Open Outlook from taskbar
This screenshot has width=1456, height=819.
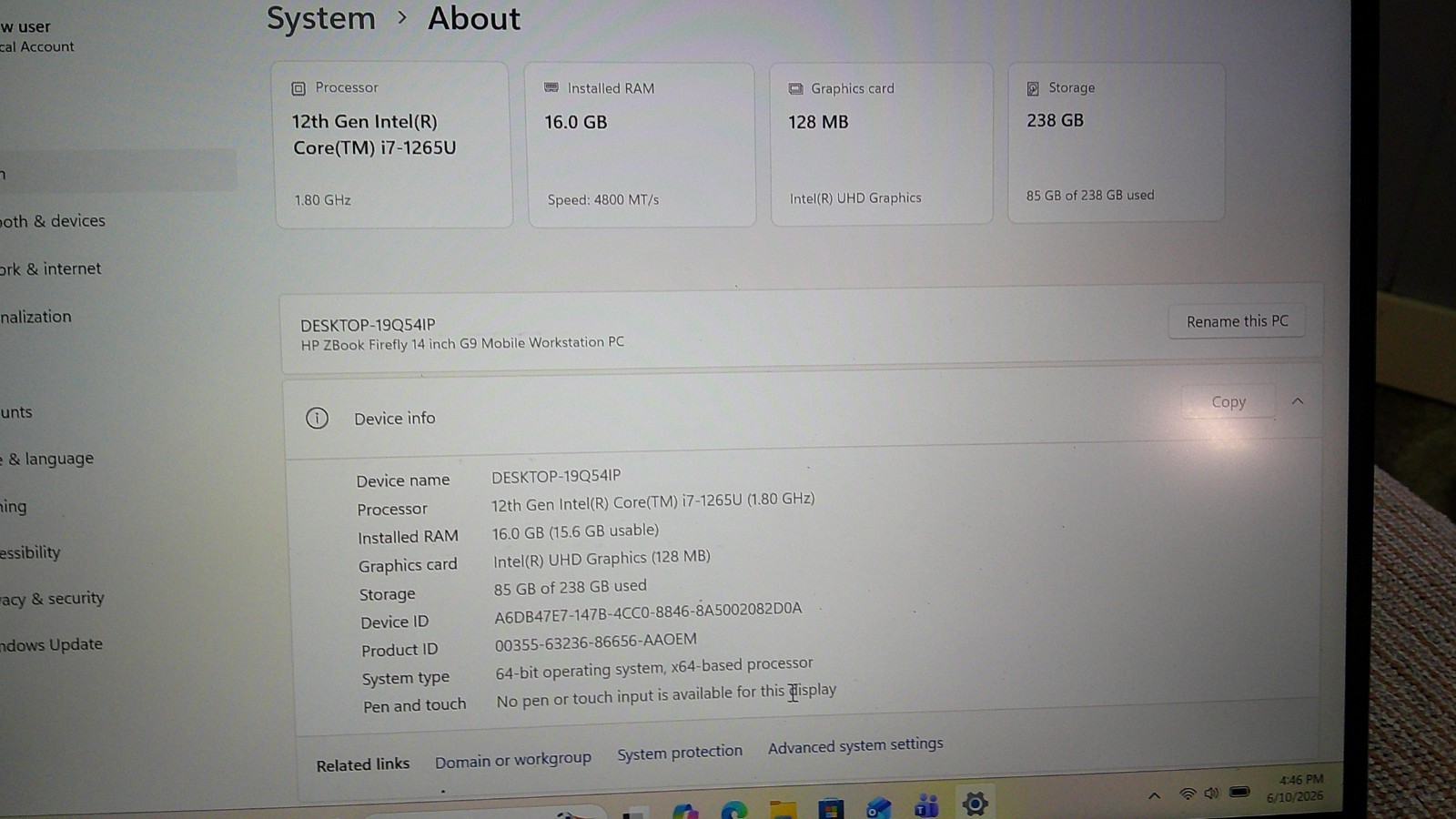[x=878, y=807]
